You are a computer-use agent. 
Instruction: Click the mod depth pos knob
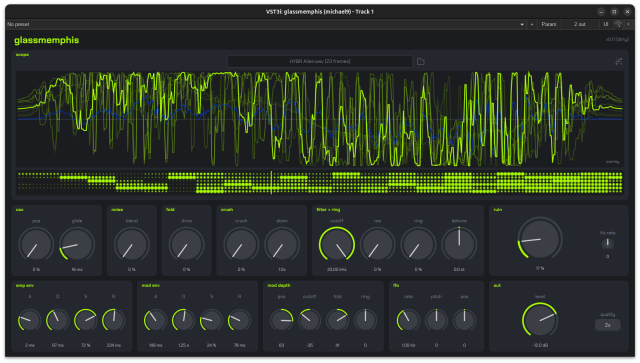281,321
